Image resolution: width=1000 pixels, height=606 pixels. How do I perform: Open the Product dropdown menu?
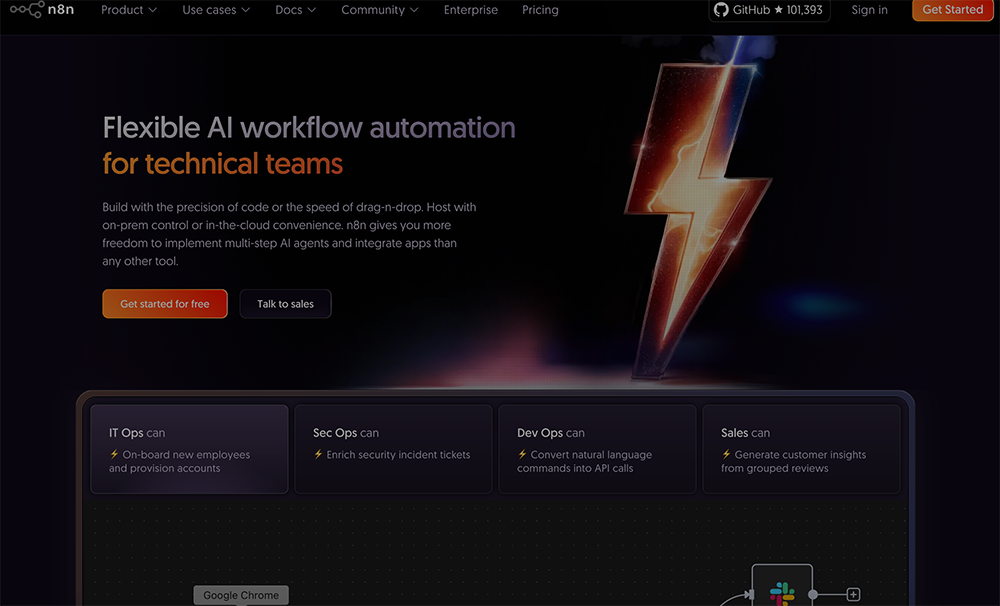click(129, 10)
